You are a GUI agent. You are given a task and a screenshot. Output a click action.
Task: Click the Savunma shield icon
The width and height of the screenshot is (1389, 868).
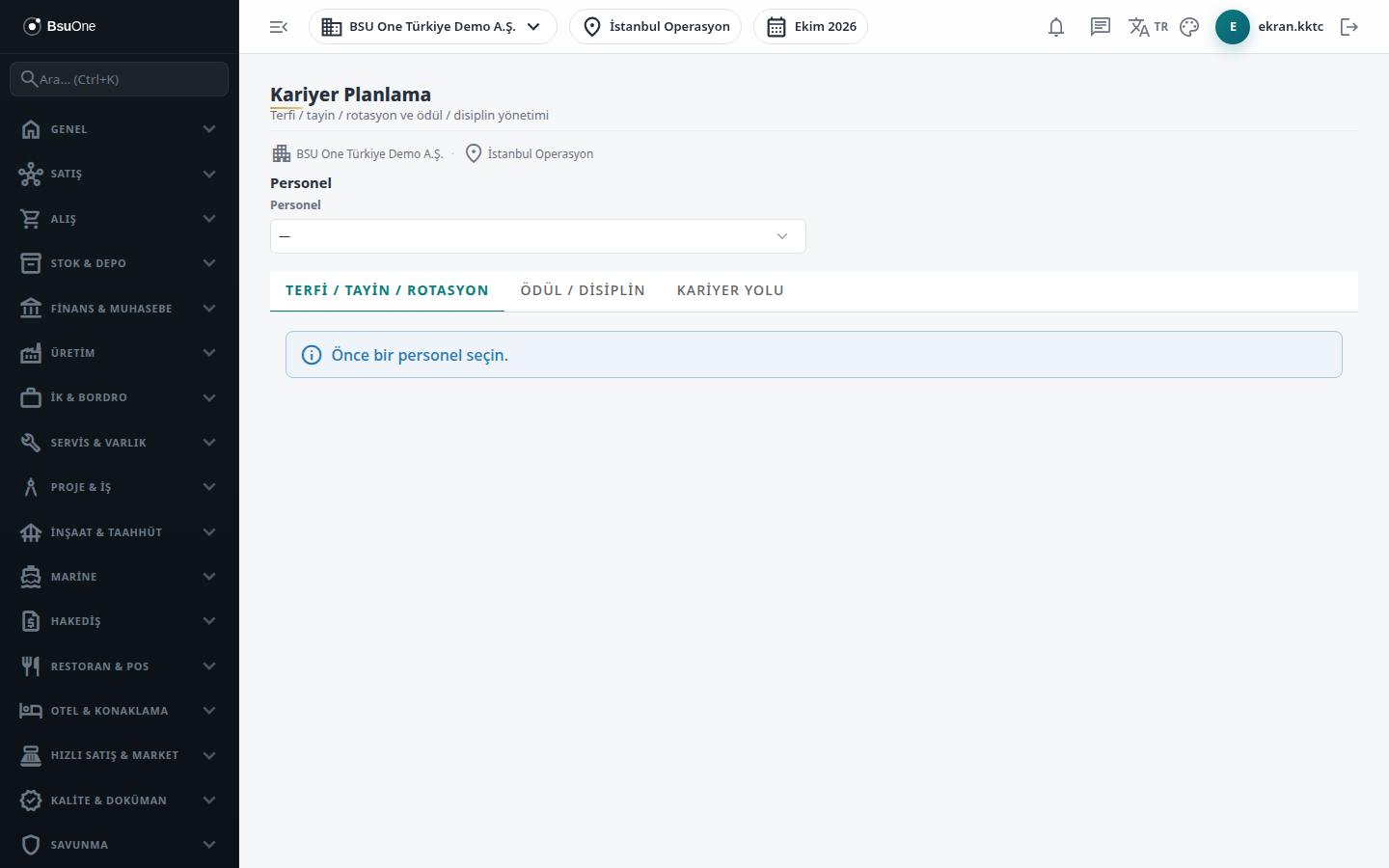(31, 845)
